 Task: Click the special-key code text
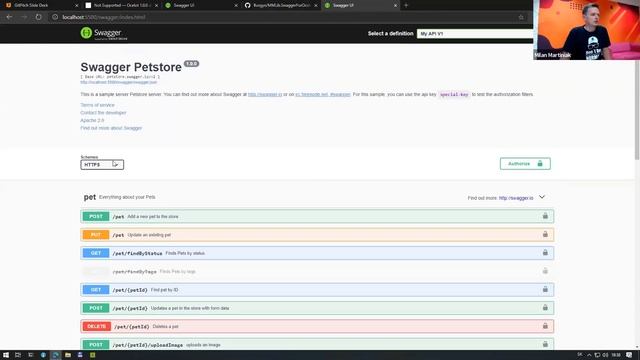[x=454, y=94]
